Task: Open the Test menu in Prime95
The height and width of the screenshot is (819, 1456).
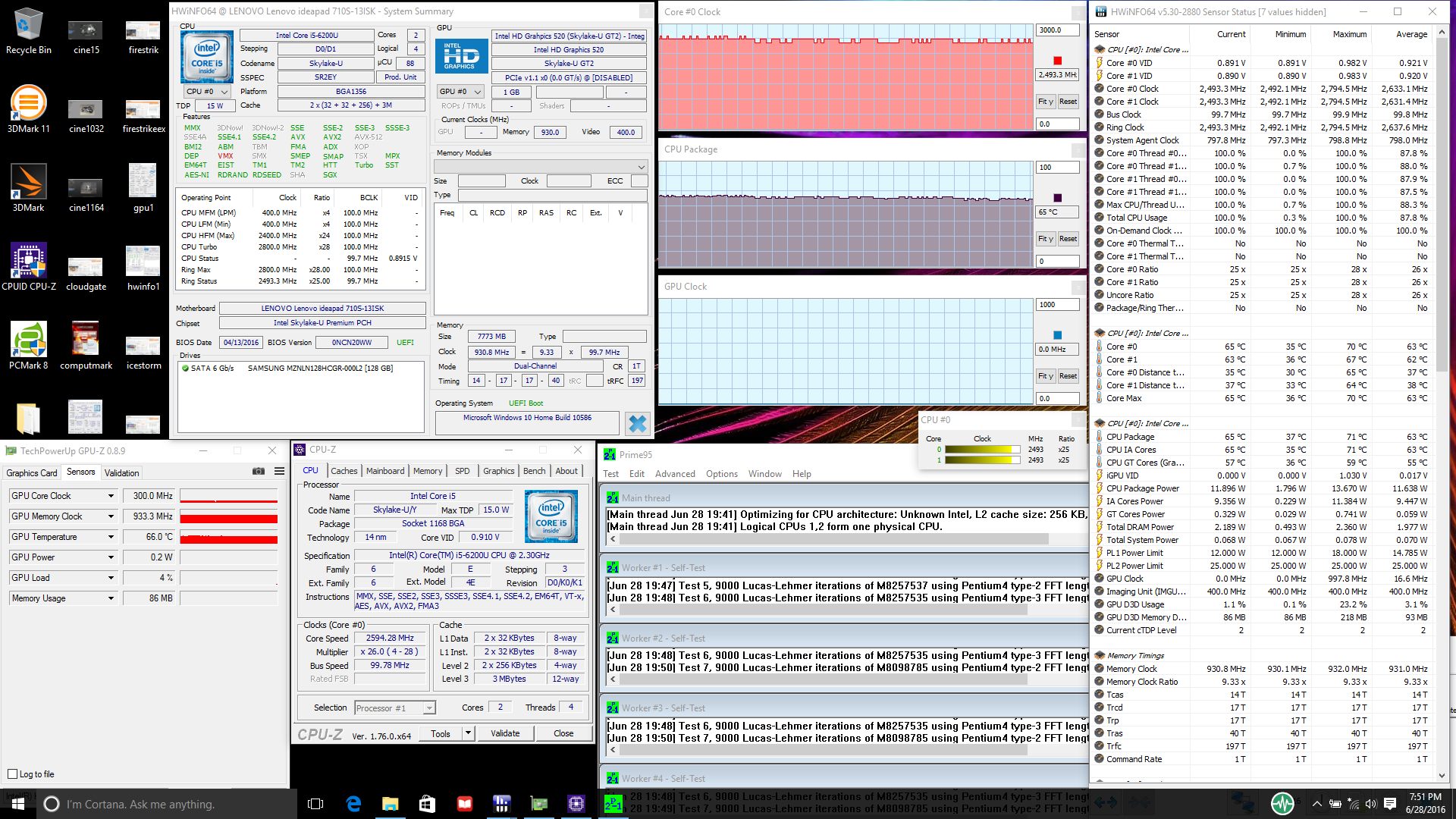Action: point(610,474)
